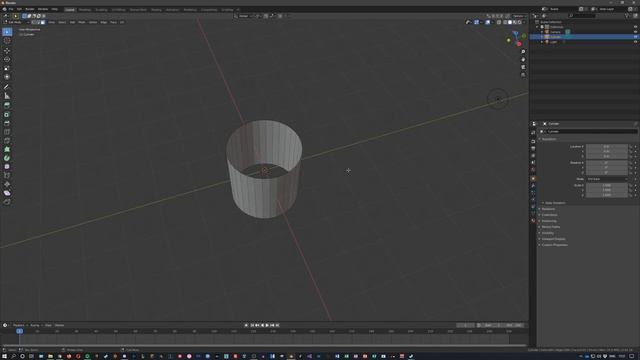Switch perspective/orthographic with the grid icon
This screenshot has width=640, height=360.
523,75
